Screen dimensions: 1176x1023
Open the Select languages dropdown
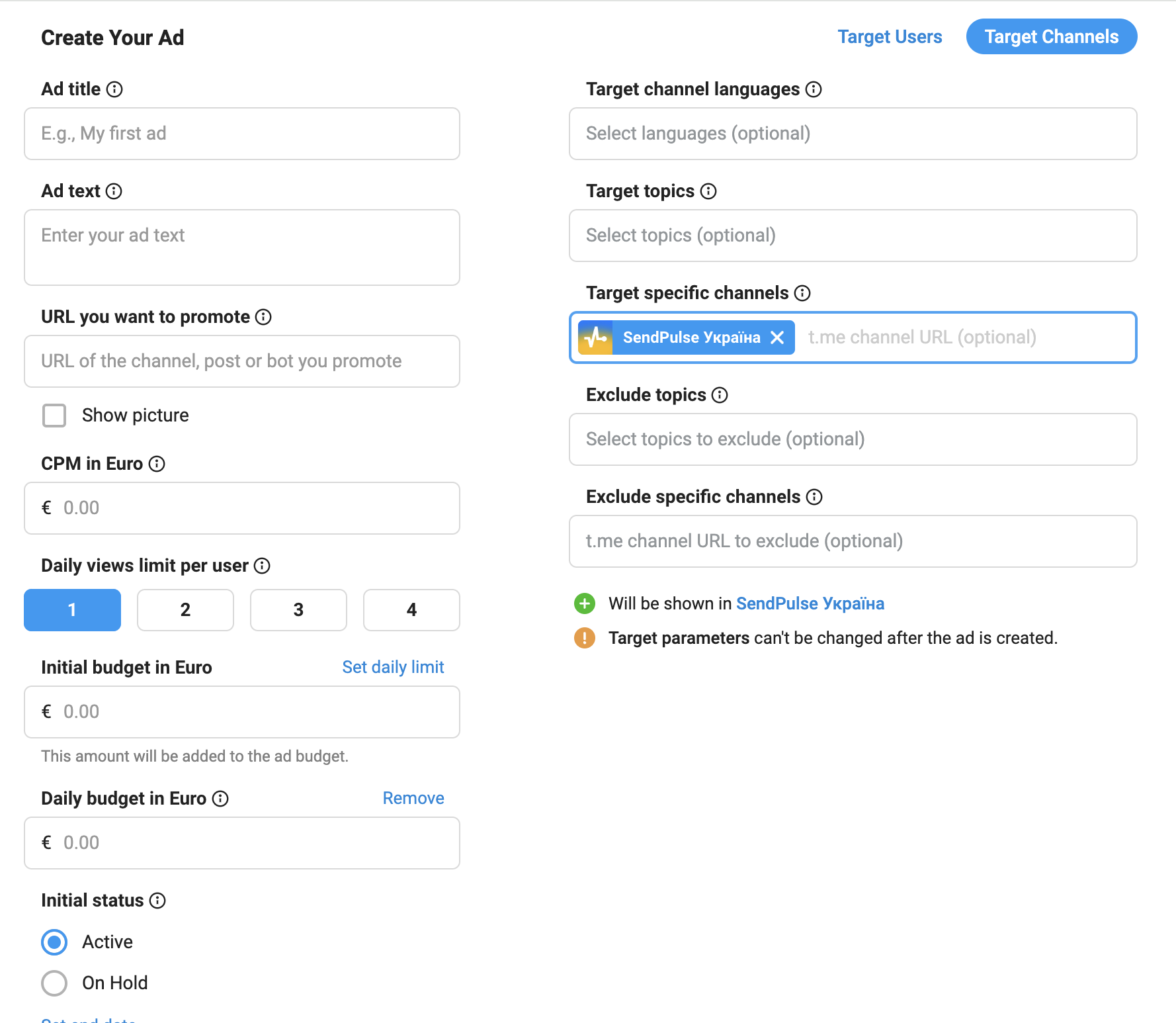[x=853, y=134]
